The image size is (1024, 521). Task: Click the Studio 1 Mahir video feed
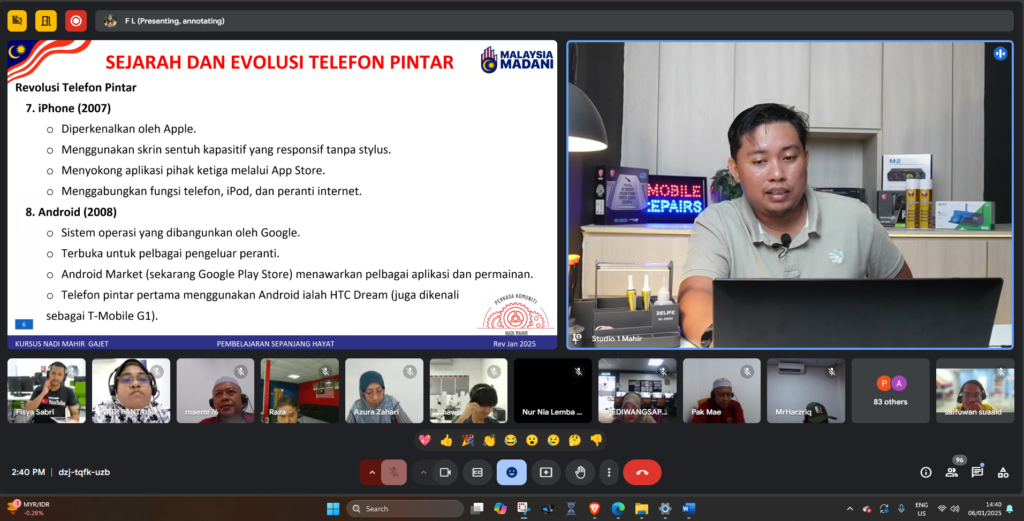point(790,195)
